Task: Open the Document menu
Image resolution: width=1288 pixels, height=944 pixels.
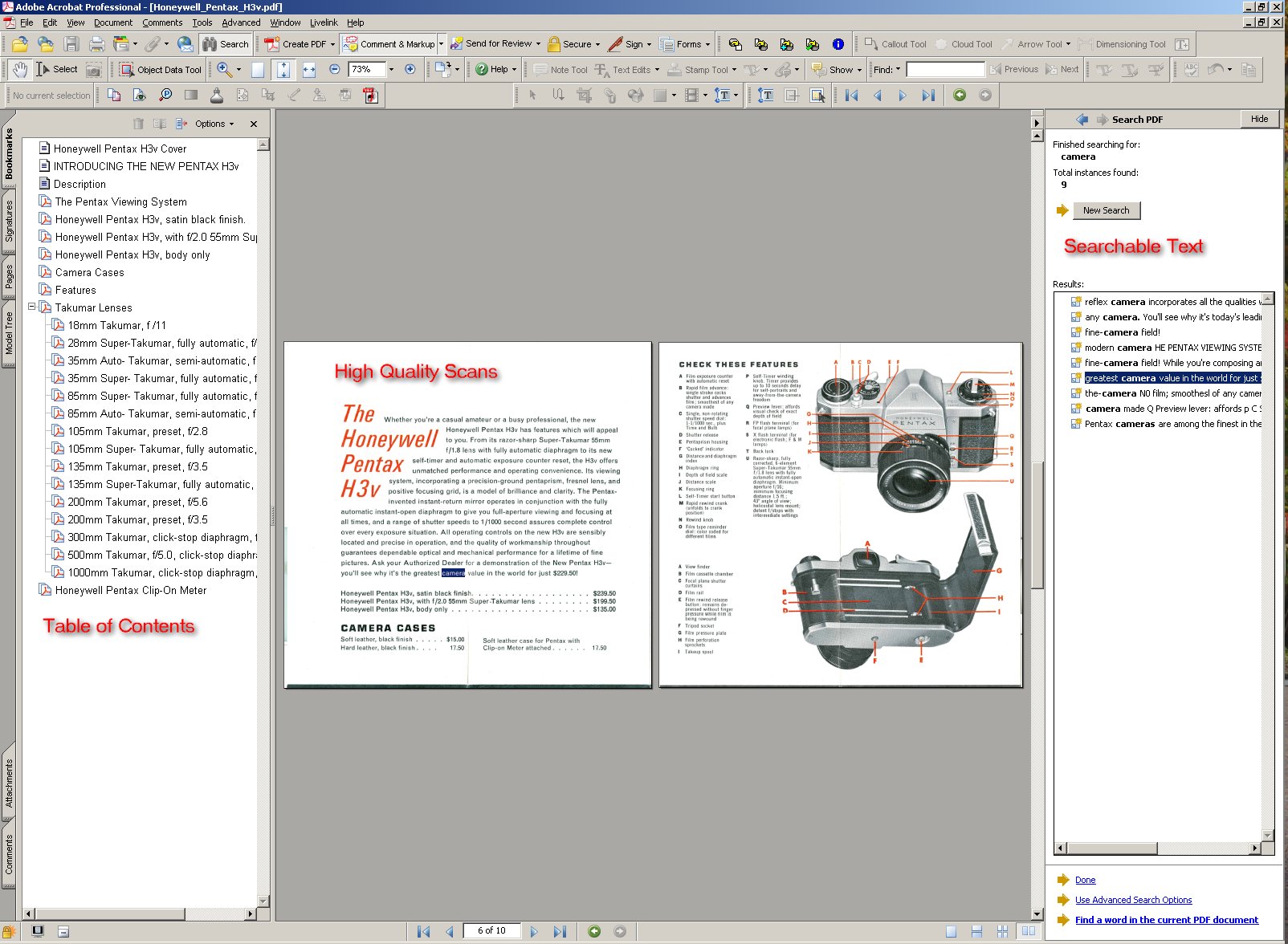Action: coord(113,22)
